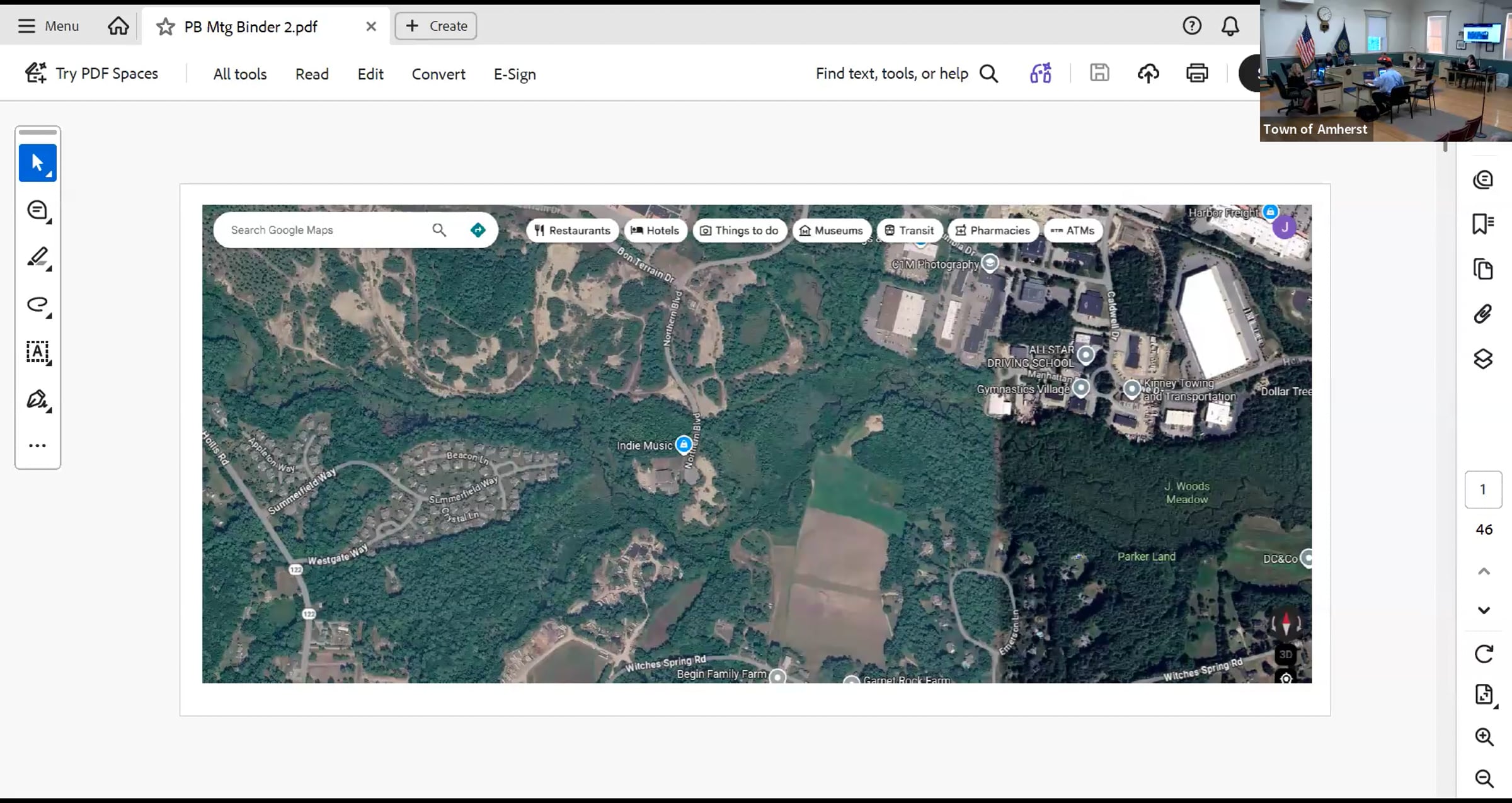Select the Highlight pen tool
The width and height of the screenshot is (1512, 803).
point(38,258)
